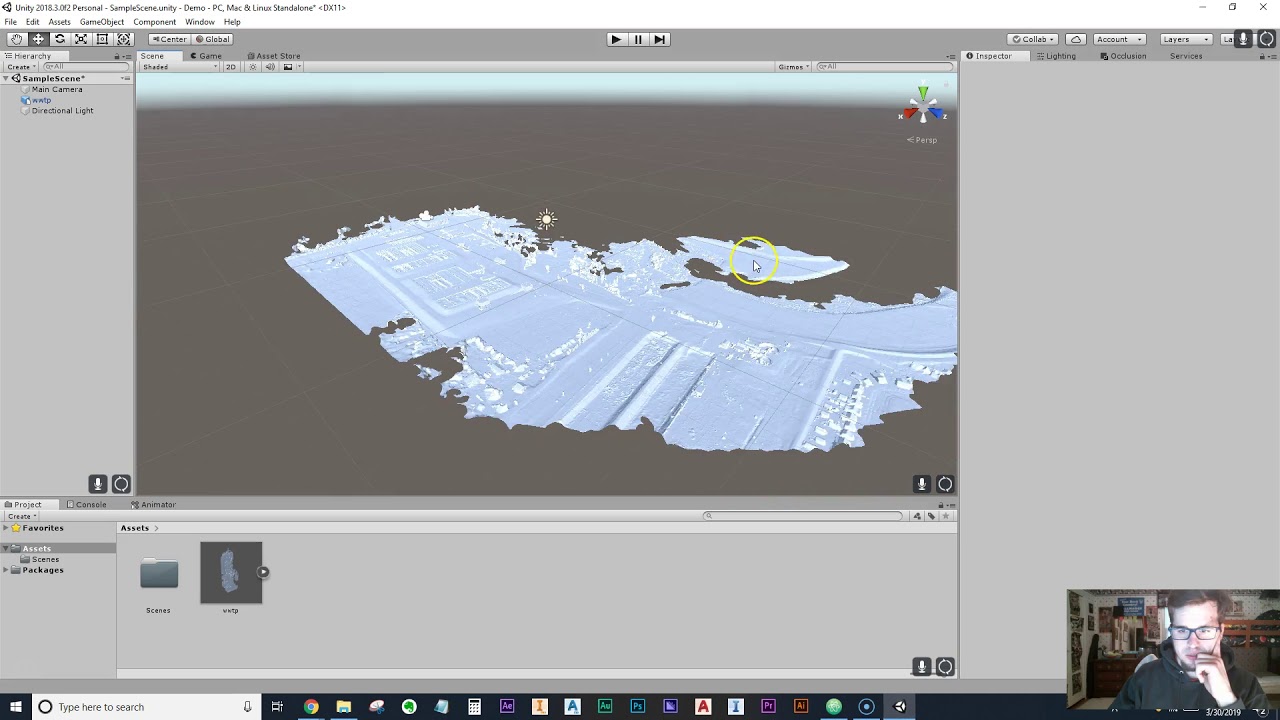Screen dimensions: 1280x720
Task: Open the Collab dropdown
Action: pyautogui.click(x=1033, y=39)
